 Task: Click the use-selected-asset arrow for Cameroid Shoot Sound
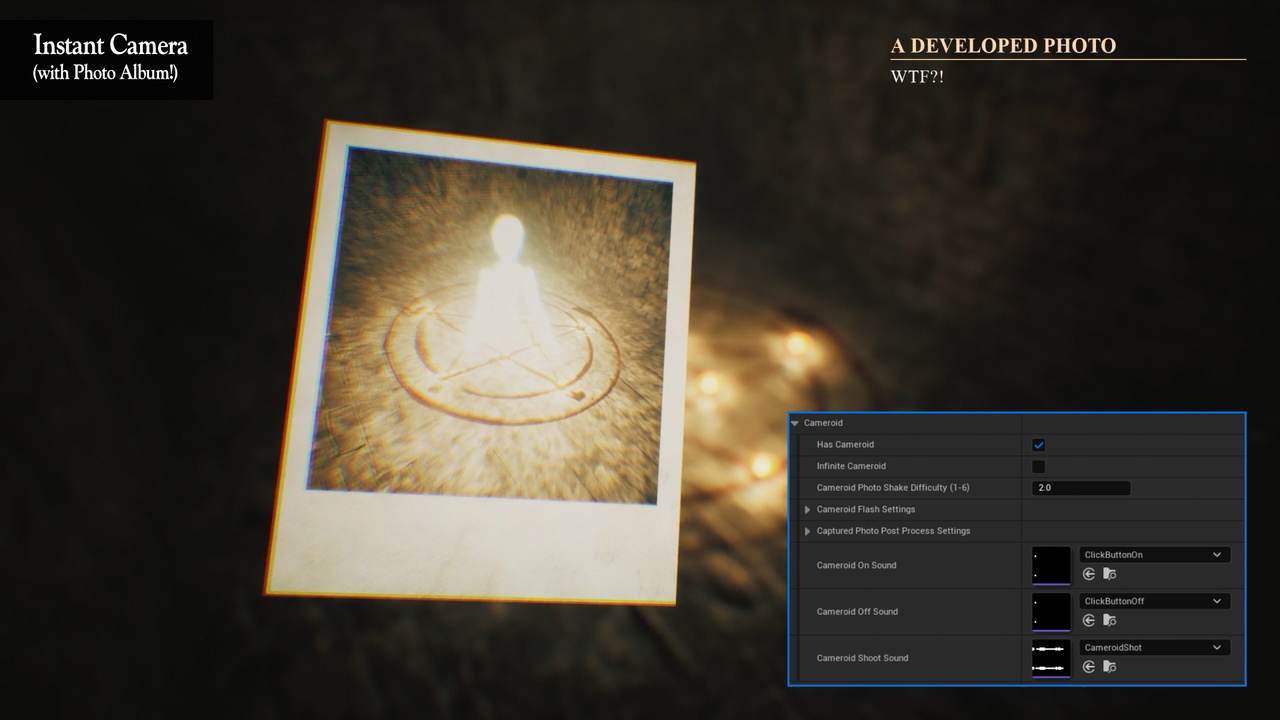tap(1088, 666)
